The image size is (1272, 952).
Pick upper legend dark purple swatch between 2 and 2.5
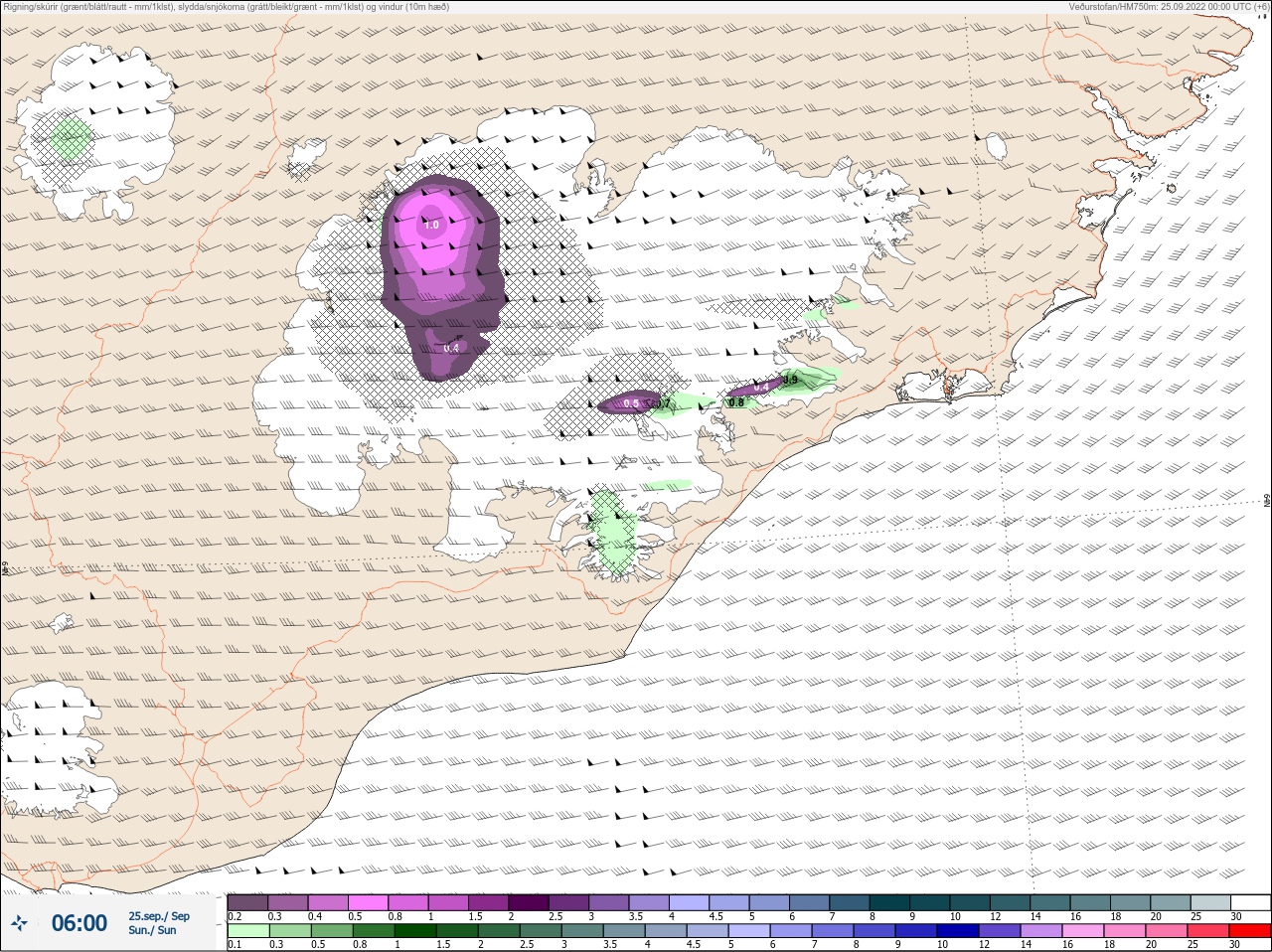click(529, 902)
